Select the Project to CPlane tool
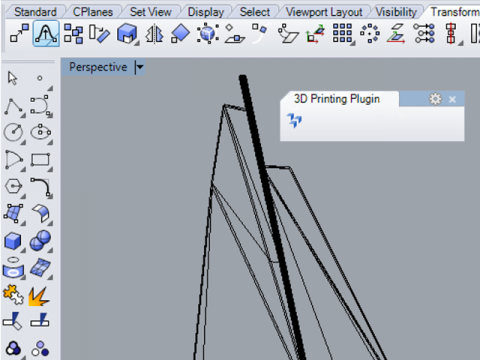 pyautogui.click(x=396, y=33)
